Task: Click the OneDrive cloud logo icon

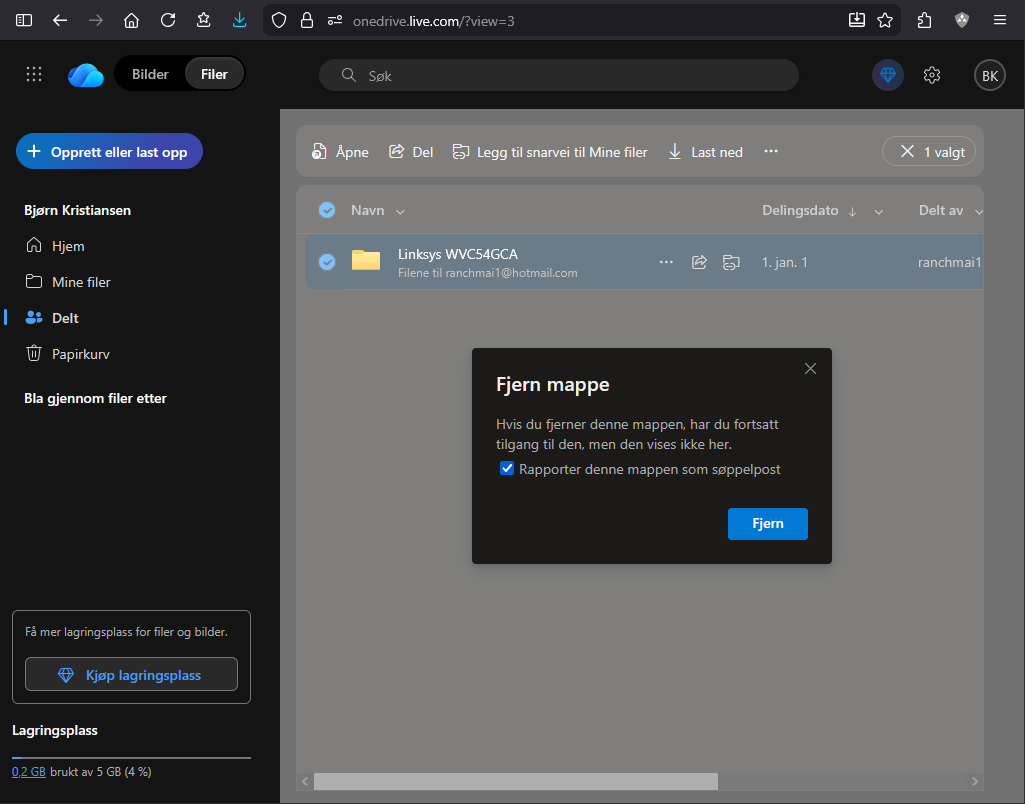Action: (86, 75)
